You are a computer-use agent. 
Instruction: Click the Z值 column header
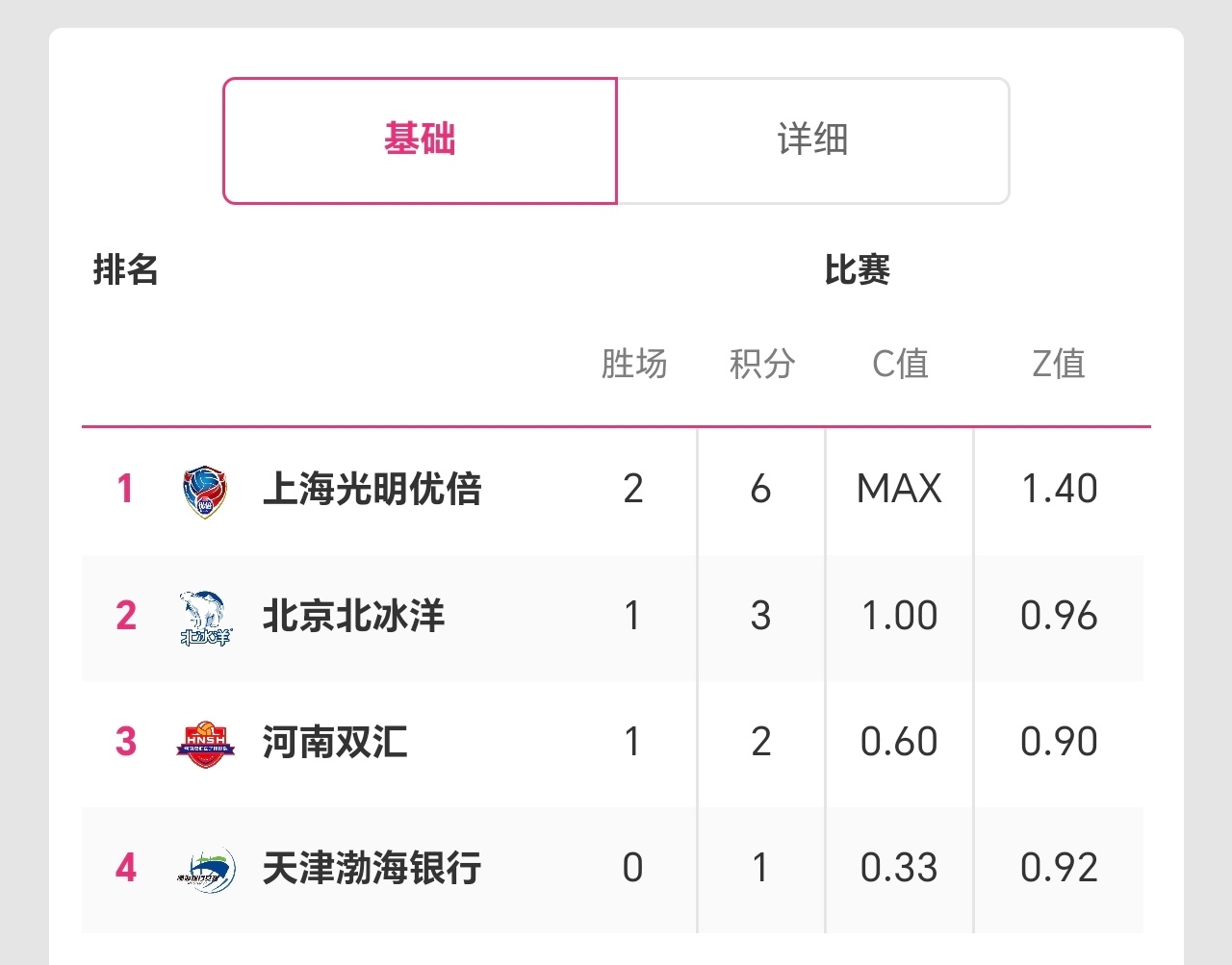tap(1059, 364)
